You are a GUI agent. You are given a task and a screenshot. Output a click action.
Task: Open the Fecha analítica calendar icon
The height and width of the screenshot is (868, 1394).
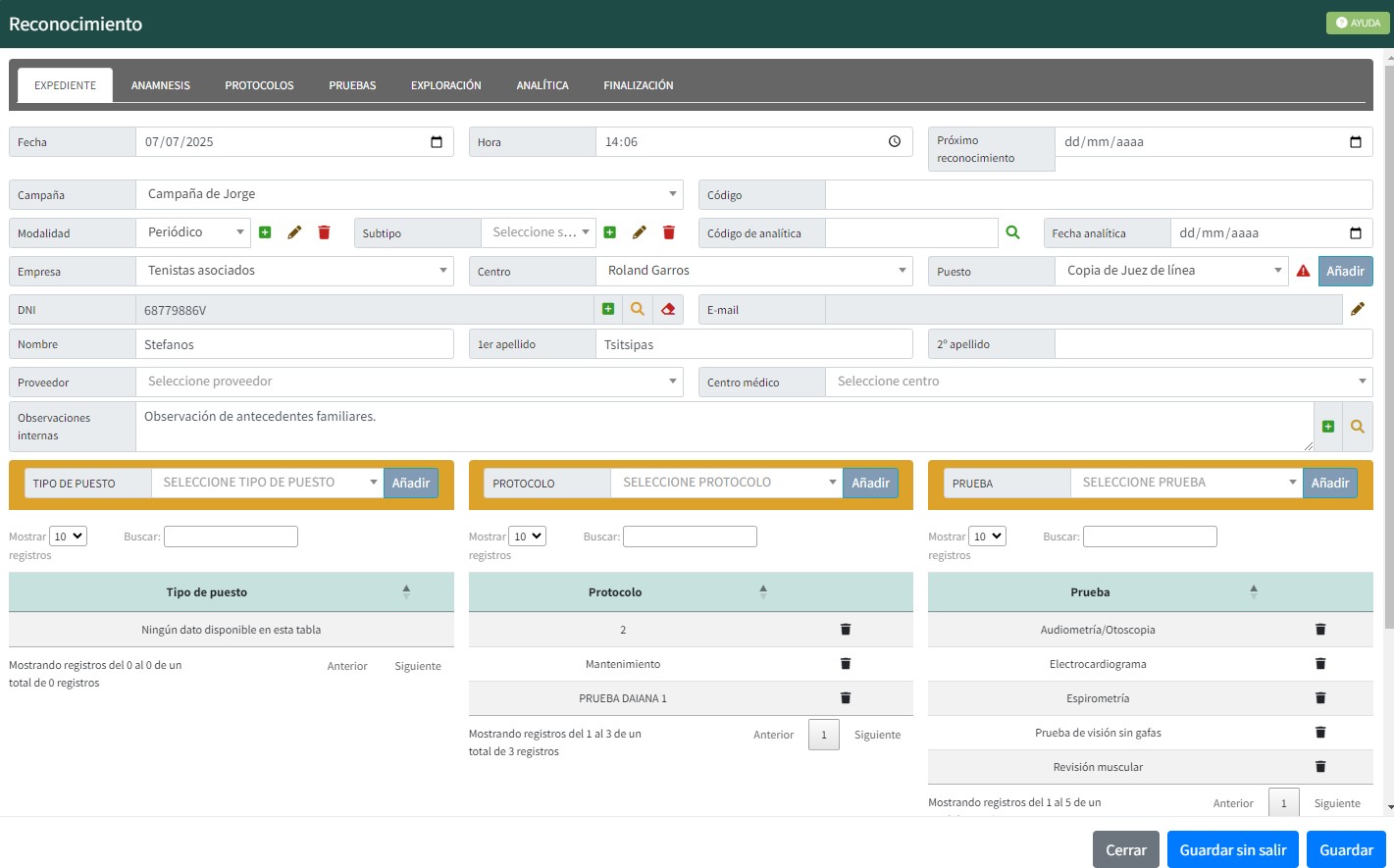[x=1356, y=233]
